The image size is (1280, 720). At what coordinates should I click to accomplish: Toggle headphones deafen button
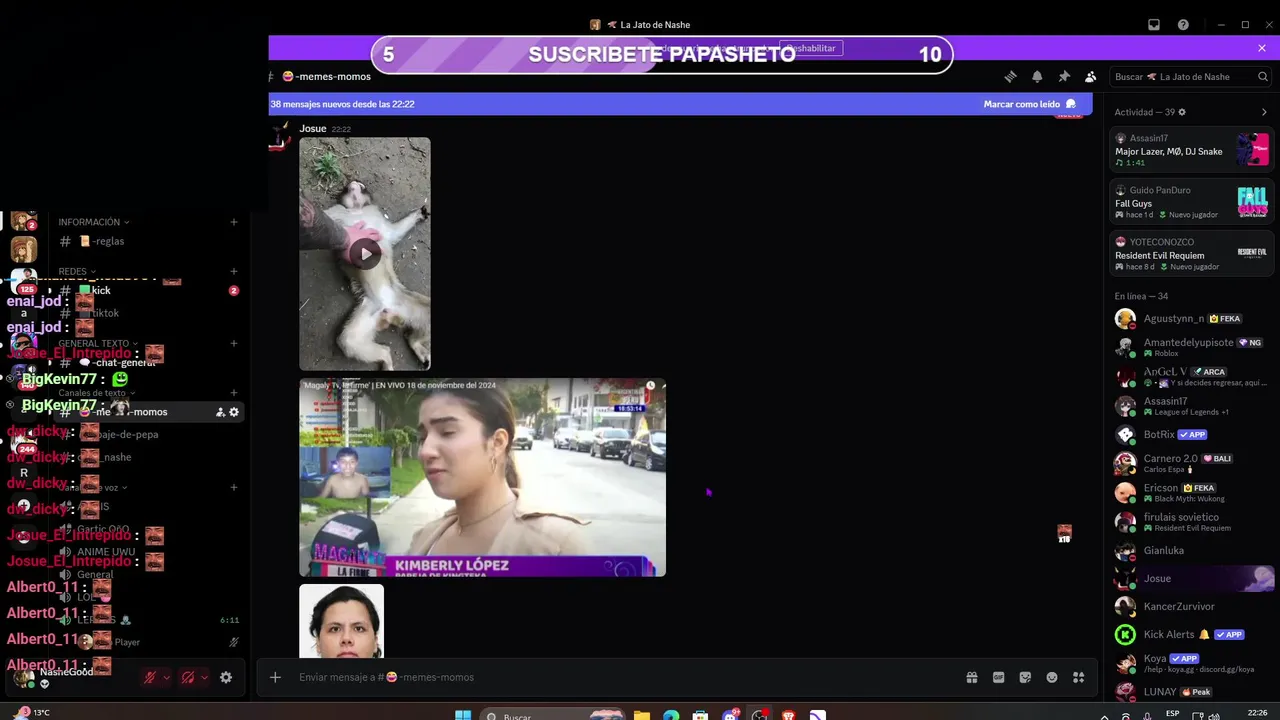(x=188, y=677)
